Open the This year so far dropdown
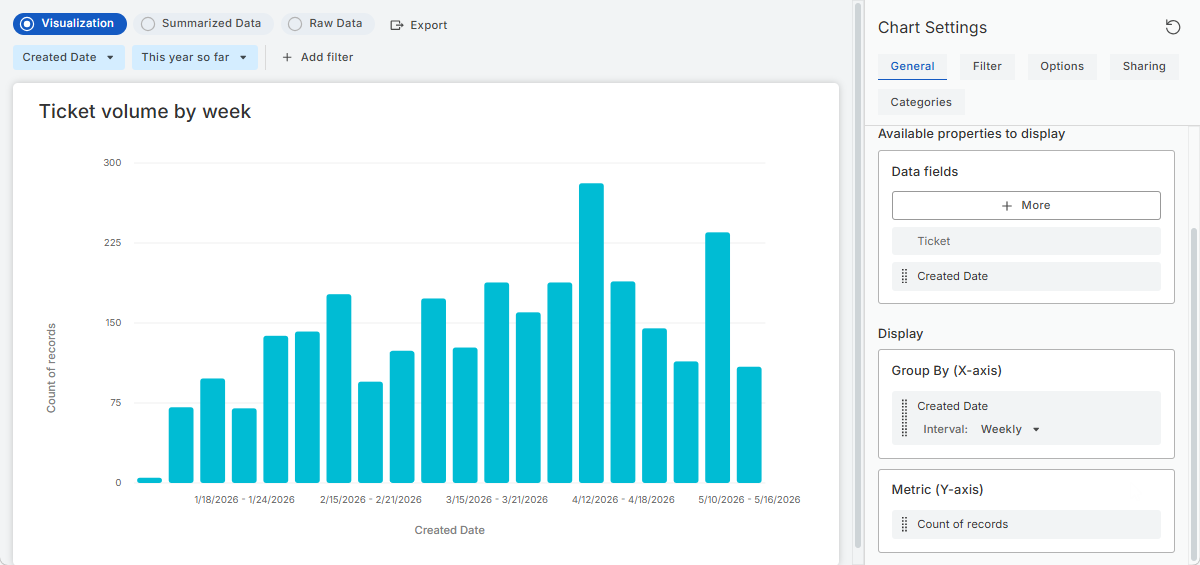 click(x=195, y=57)
